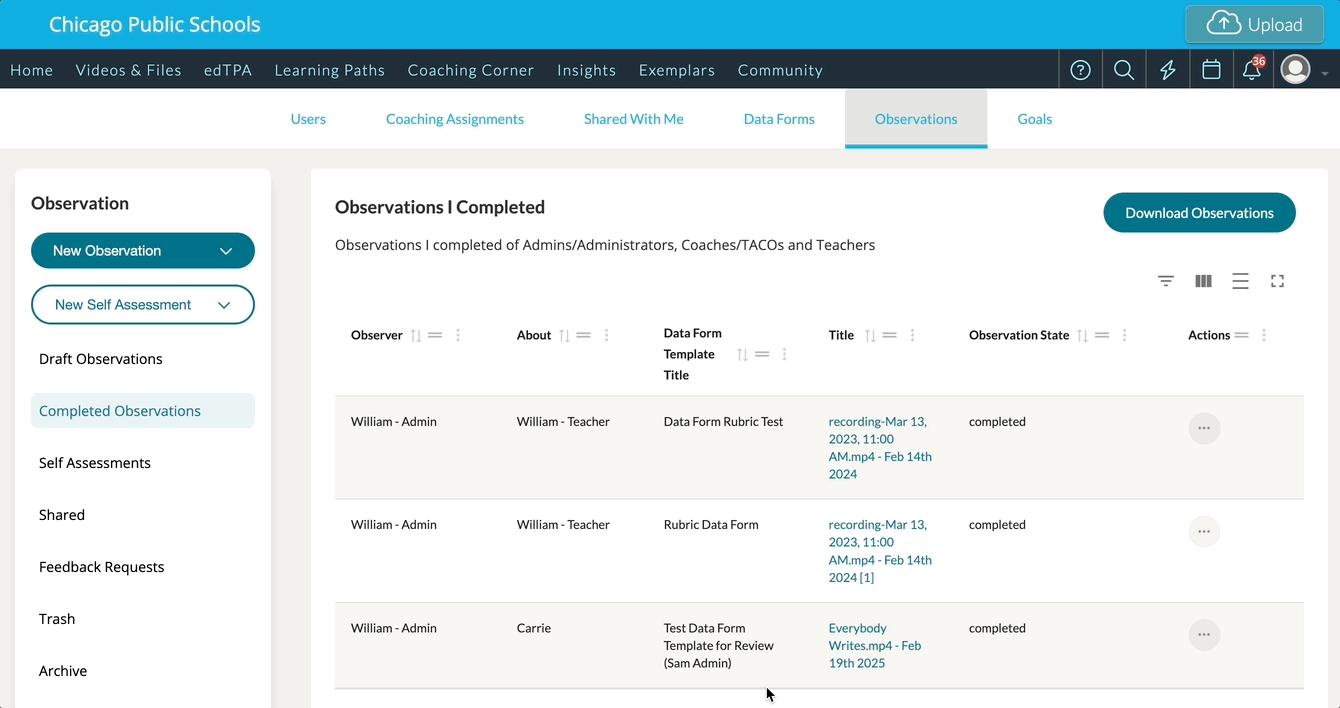Click the Download Observations button
Screen dimensions: 1340x708
coord(1199,213)
